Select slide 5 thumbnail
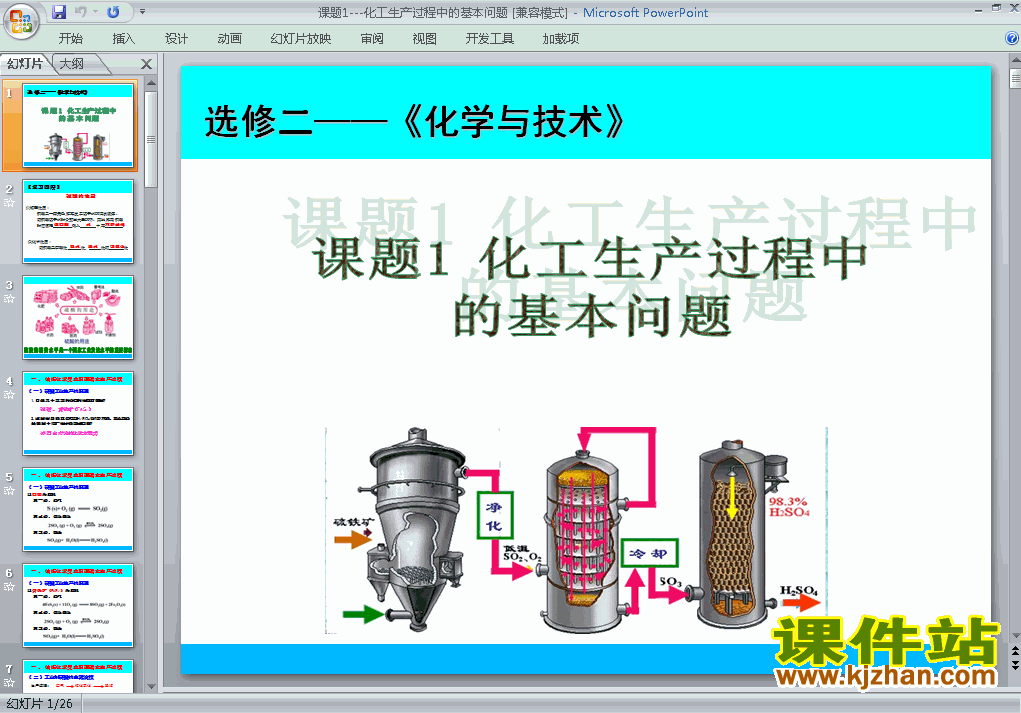 [78, 509]
